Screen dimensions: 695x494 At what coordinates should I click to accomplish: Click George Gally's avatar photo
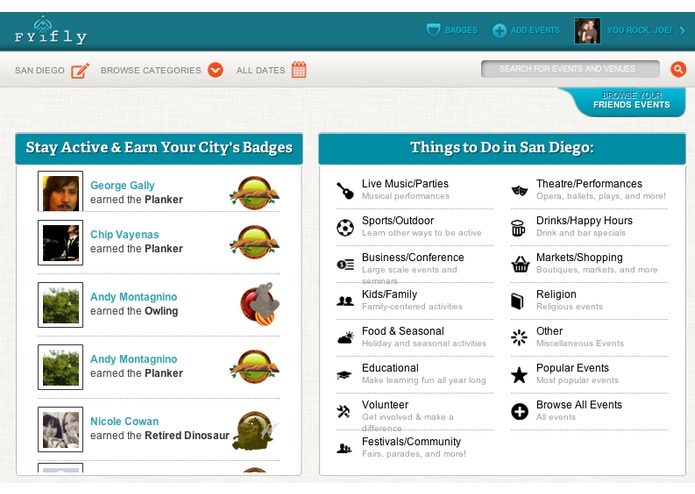(x=60, y=193)
